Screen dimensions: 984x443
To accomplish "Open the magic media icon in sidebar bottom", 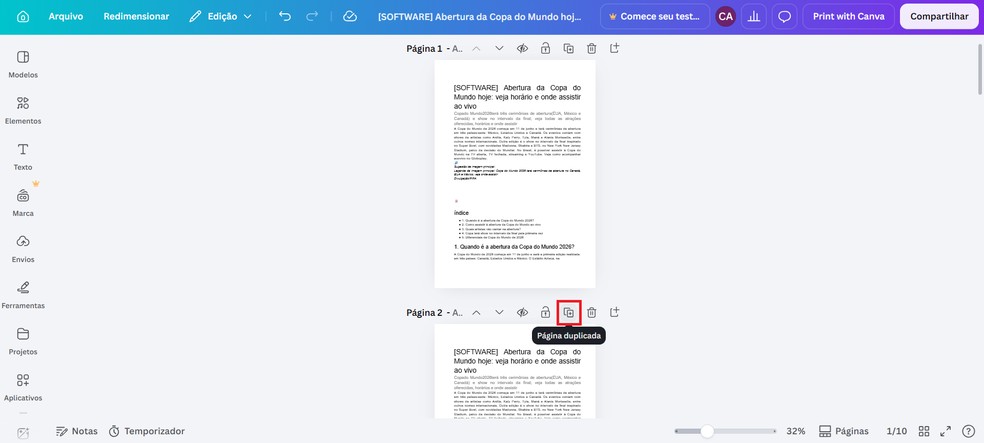I will click(23, 432).
